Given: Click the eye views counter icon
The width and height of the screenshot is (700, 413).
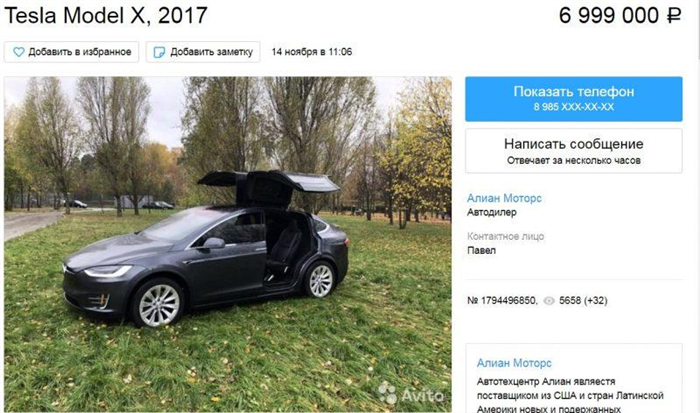Looking at the screenshot, I should coord(549,301).
